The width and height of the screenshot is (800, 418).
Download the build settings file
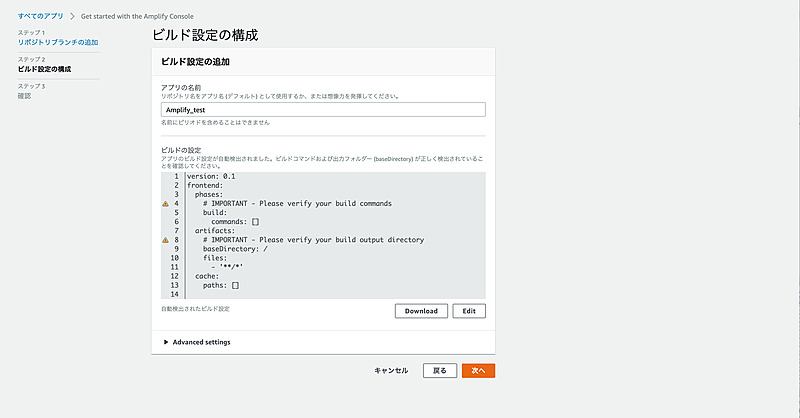421,311
